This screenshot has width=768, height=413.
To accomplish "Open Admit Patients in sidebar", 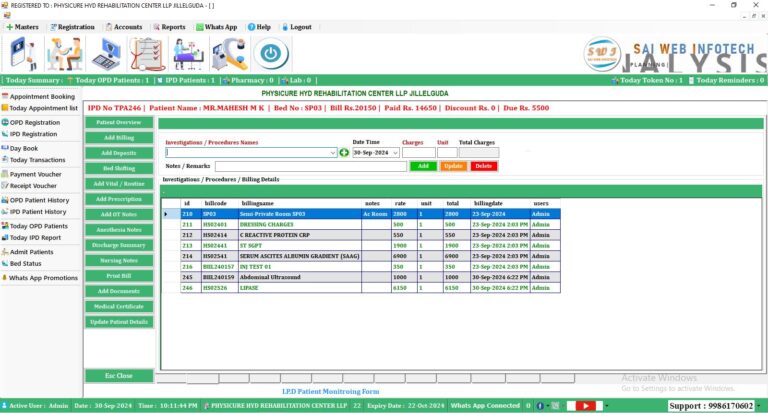I will 29,252.
